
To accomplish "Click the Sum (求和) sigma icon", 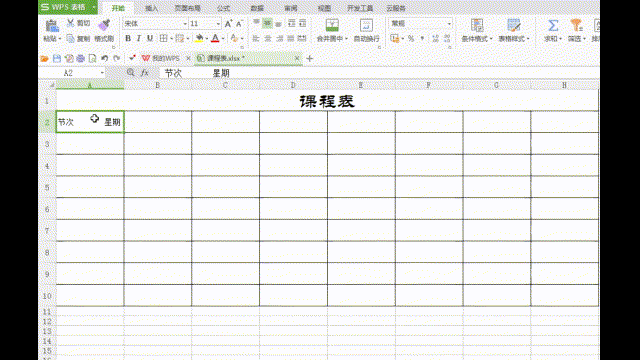I will coord(553,25).
